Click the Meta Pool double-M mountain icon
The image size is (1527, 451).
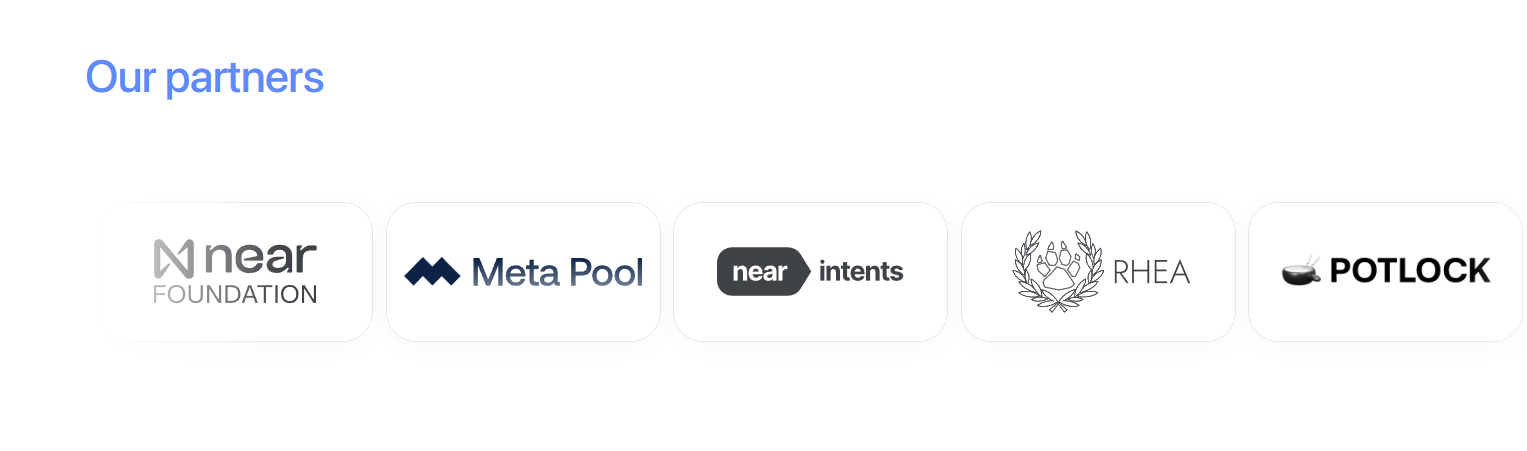pyautogui.click(x=432, y=272)
